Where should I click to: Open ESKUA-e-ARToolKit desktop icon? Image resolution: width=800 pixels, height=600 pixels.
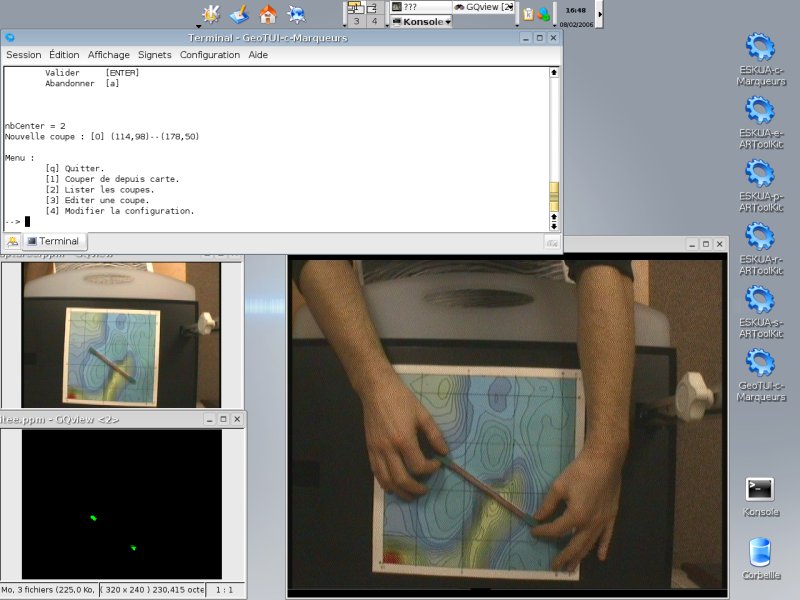tap(761, 122)
